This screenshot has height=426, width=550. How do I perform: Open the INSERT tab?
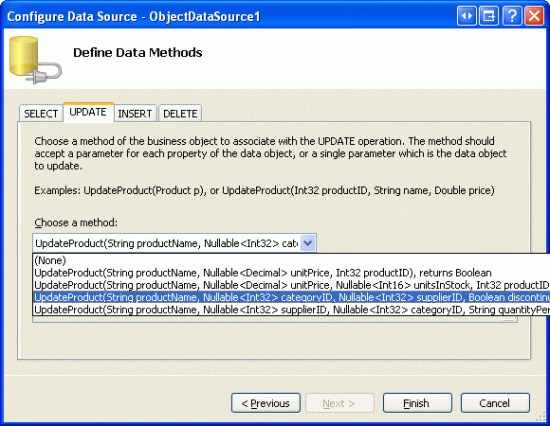point(135,114)
